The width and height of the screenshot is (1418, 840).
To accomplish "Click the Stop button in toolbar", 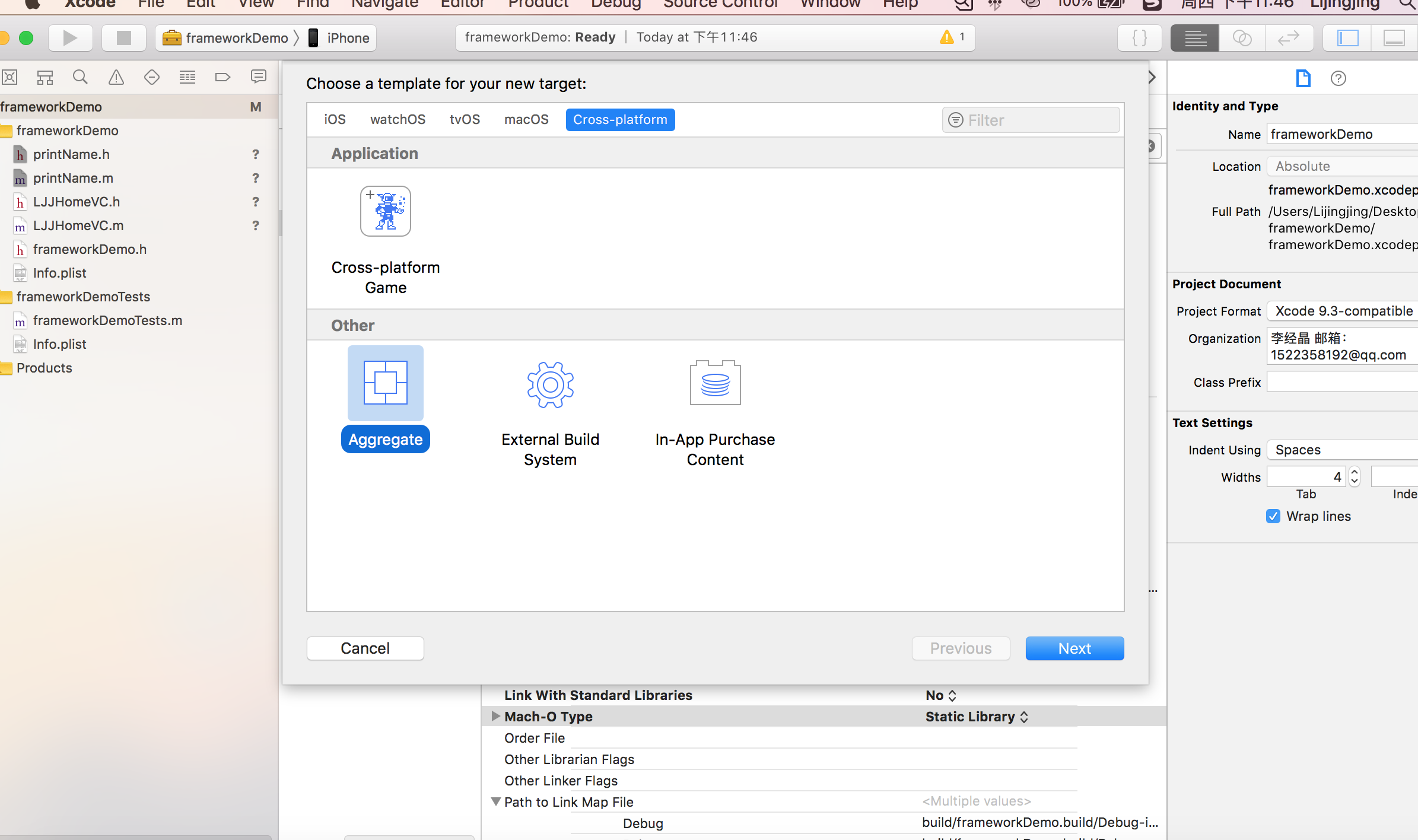I will click(x=123, y=38).
